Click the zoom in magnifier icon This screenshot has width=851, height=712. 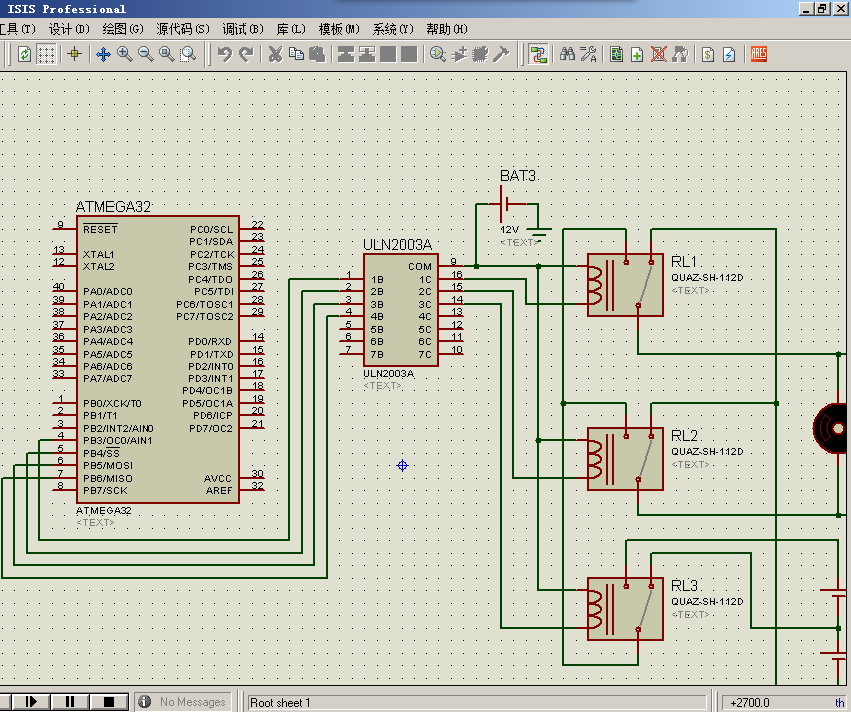[x=124, y=54]
